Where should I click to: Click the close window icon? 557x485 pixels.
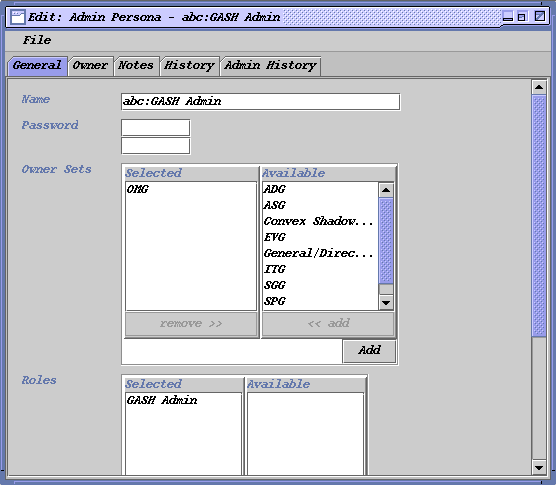coord(540,17)
